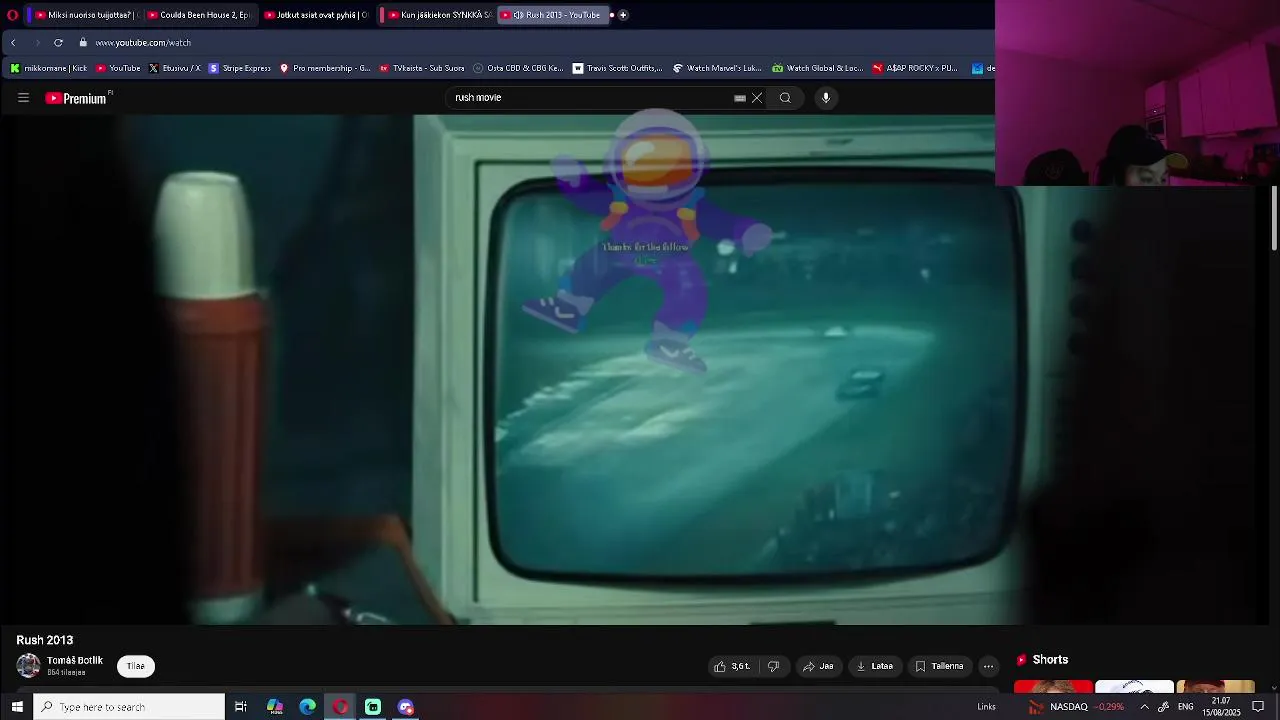Open more actions three-dot menu
This screenshot has height=720, width=1280.
[x=988, y=666]
